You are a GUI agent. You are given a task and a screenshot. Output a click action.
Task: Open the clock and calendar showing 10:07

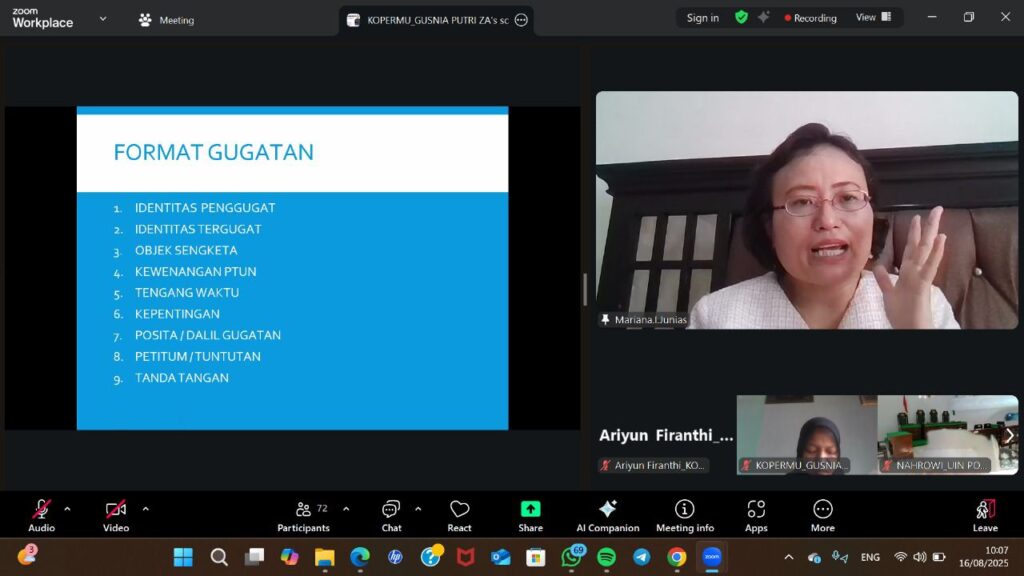(x=984, y=556)
